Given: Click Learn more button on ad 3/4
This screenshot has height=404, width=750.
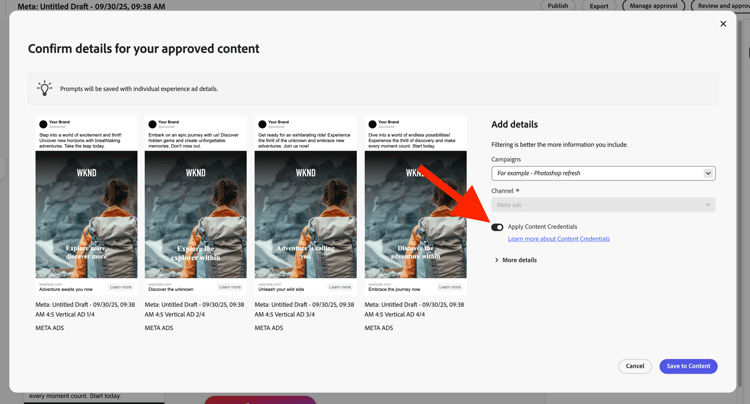Looking at the screenshot, I should [340, 287].
